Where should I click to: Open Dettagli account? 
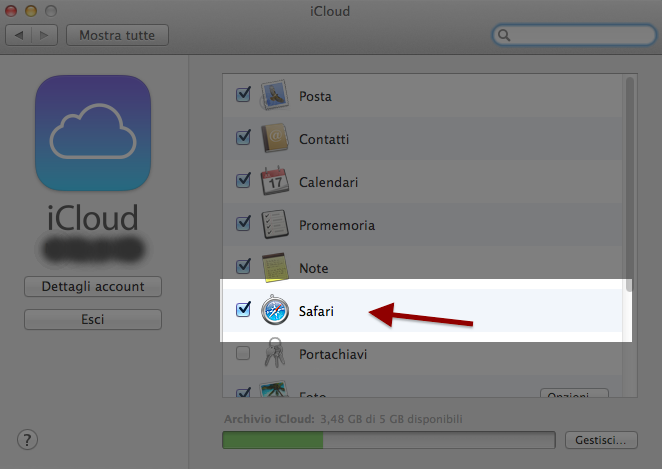pyautogui.click(x=93, y=287)
